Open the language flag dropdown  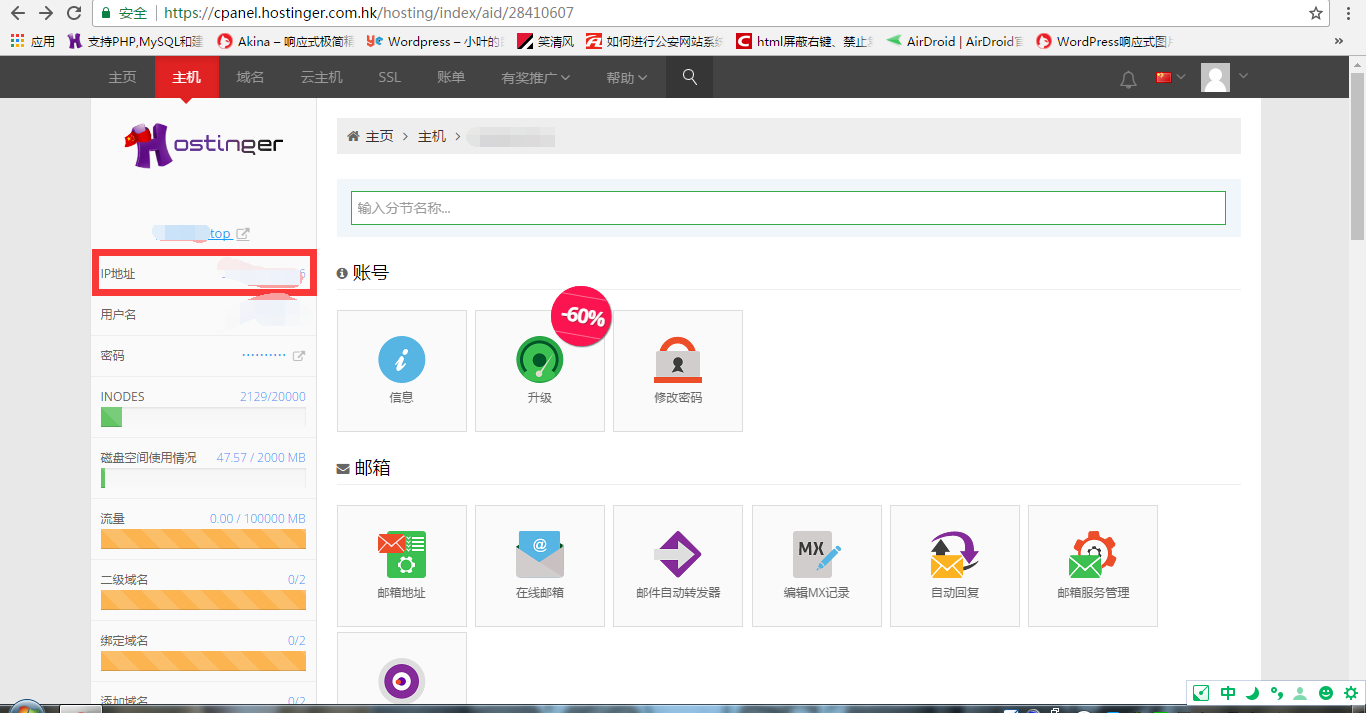tap(1170, 76)
